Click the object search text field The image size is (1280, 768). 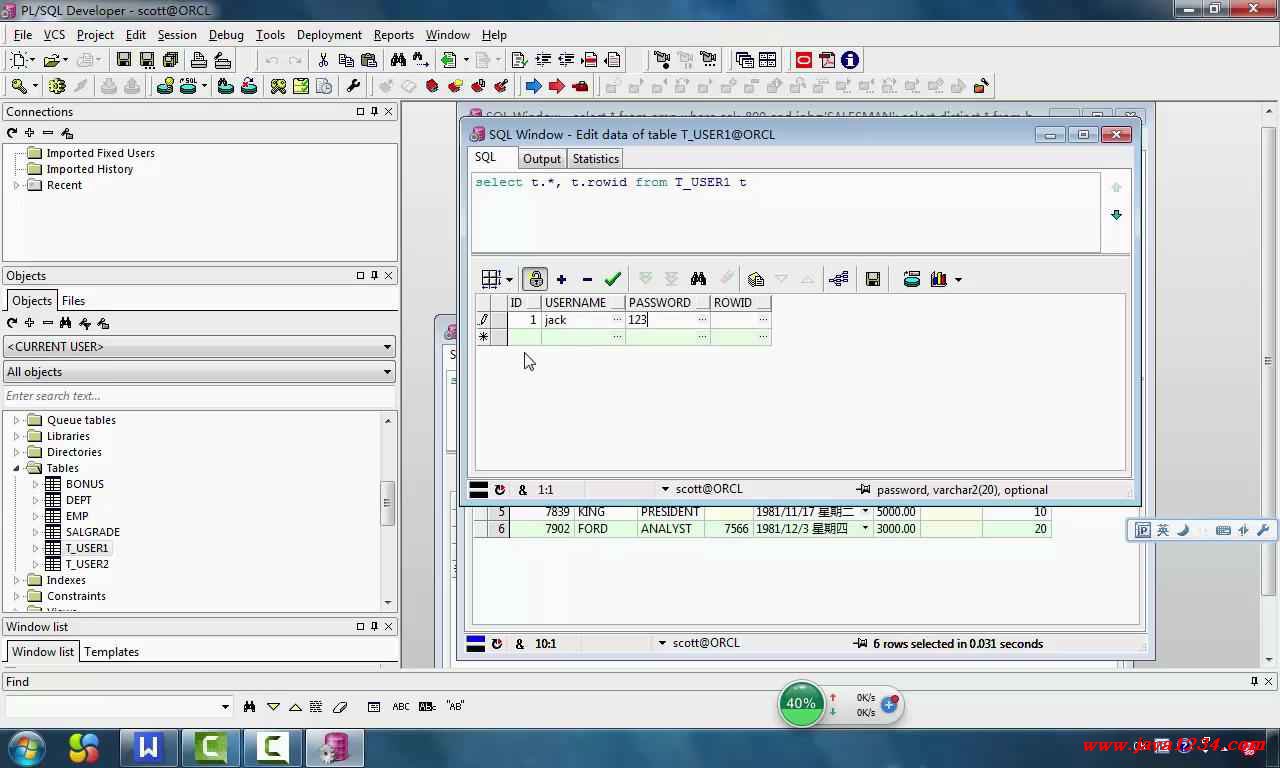click(200, 396)
